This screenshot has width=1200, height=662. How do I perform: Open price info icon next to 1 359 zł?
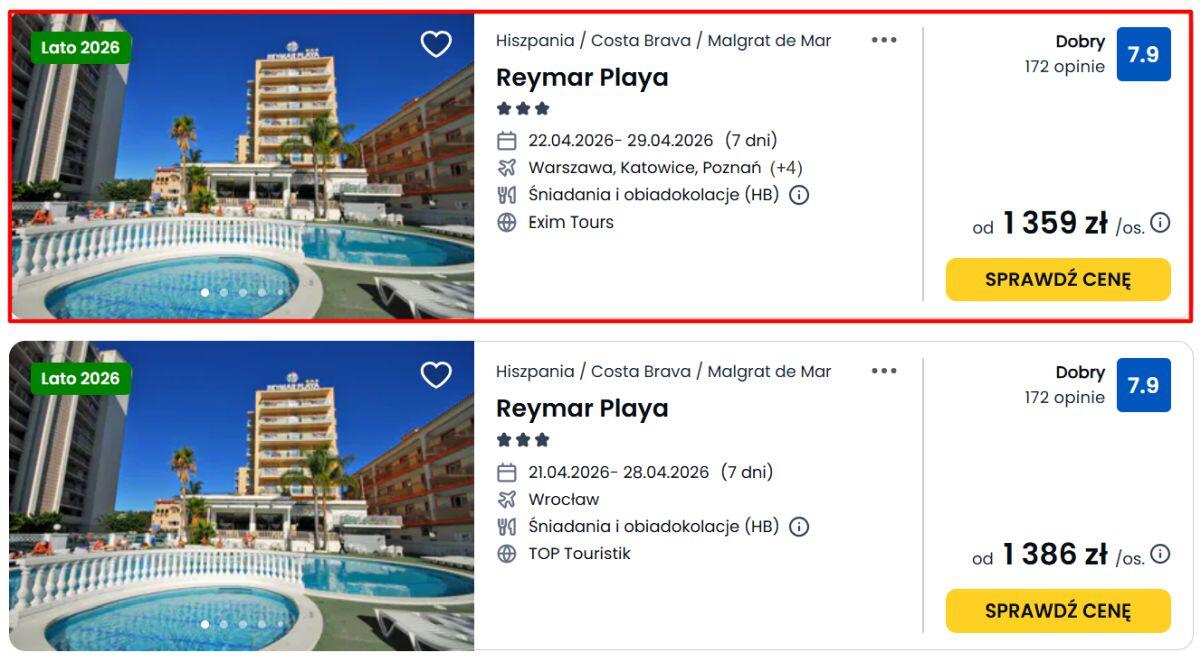(x=1160, y=223)
